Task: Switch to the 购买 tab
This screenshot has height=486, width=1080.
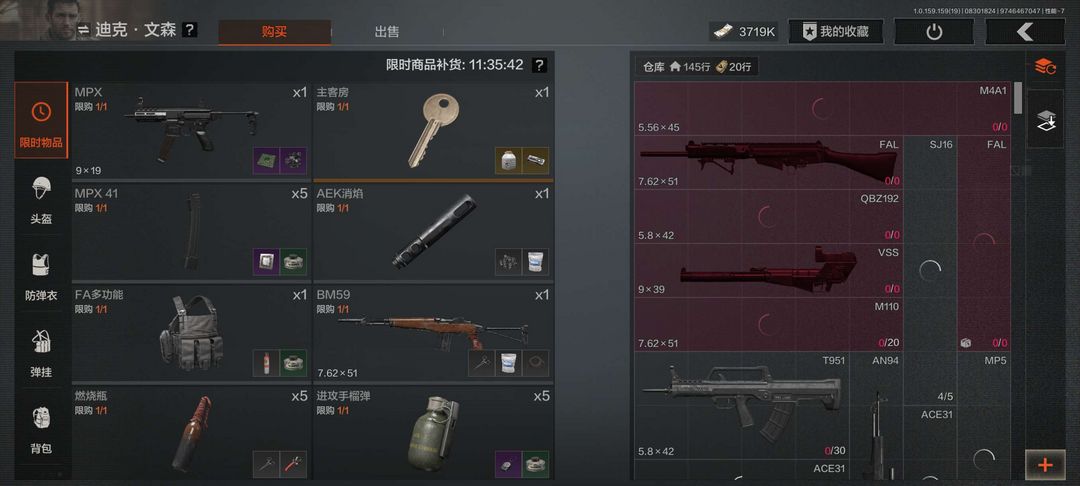Action: 274,32
